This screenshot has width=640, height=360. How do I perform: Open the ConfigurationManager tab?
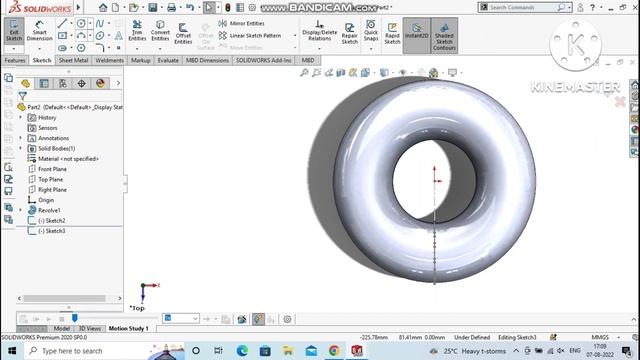pos(63,83)
